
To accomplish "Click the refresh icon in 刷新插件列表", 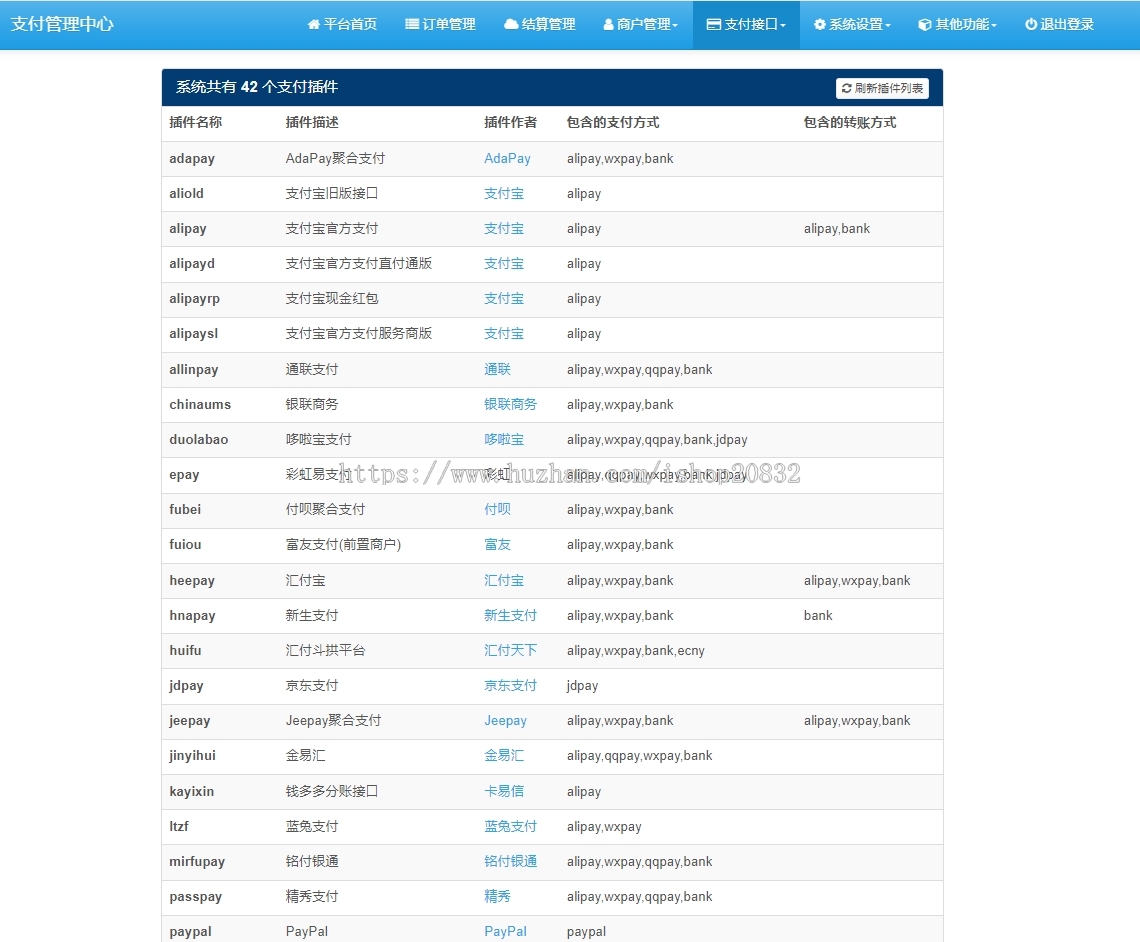I will tap(846, 88).
